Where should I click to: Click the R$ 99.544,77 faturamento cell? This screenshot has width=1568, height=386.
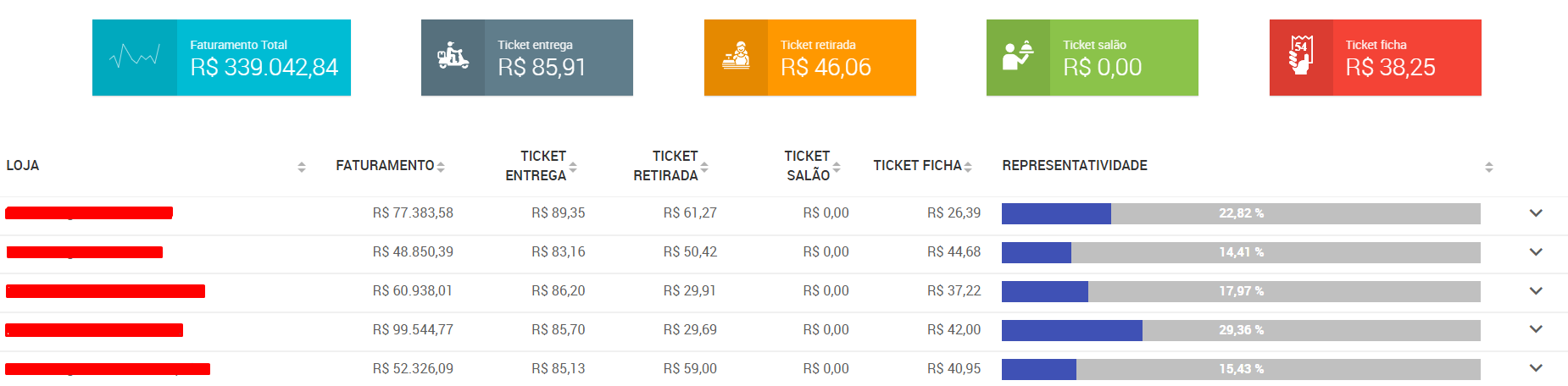click(x=413, y=330)
